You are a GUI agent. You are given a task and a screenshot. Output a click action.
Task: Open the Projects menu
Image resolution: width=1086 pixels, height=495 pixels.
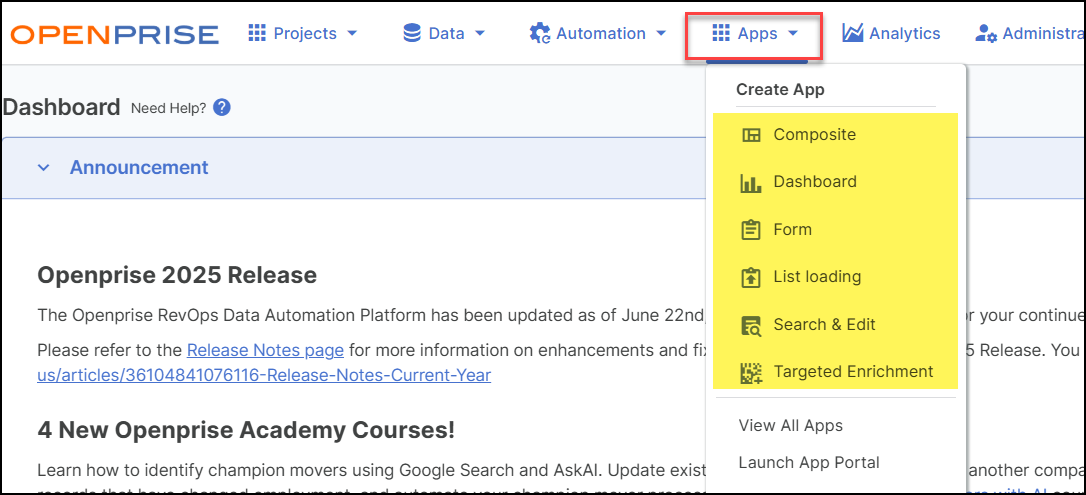303,33
